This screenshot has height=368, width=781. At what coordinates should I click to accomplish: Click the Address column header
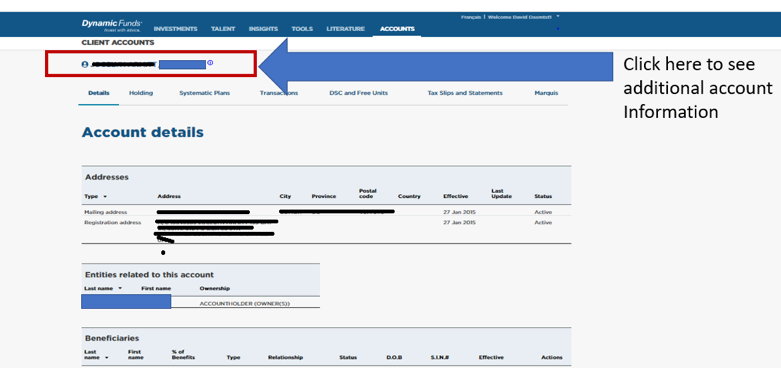tap(169, 197)
